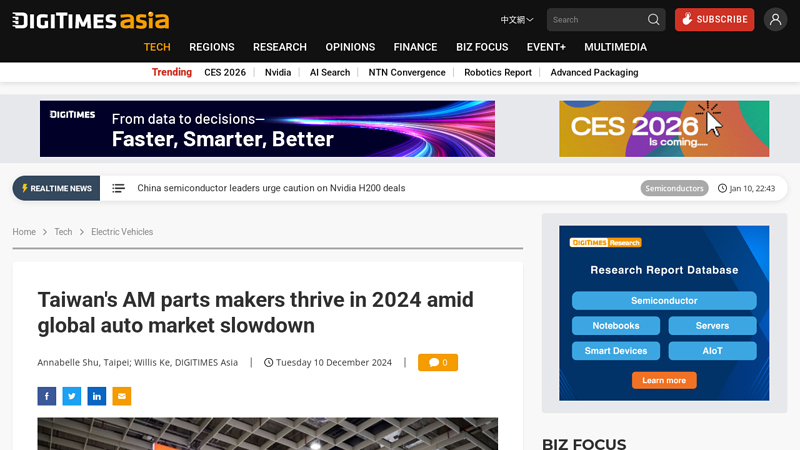800x450 pixels.
Task: Open the MULTIMEDIA menu
Action: click(615, 47)
